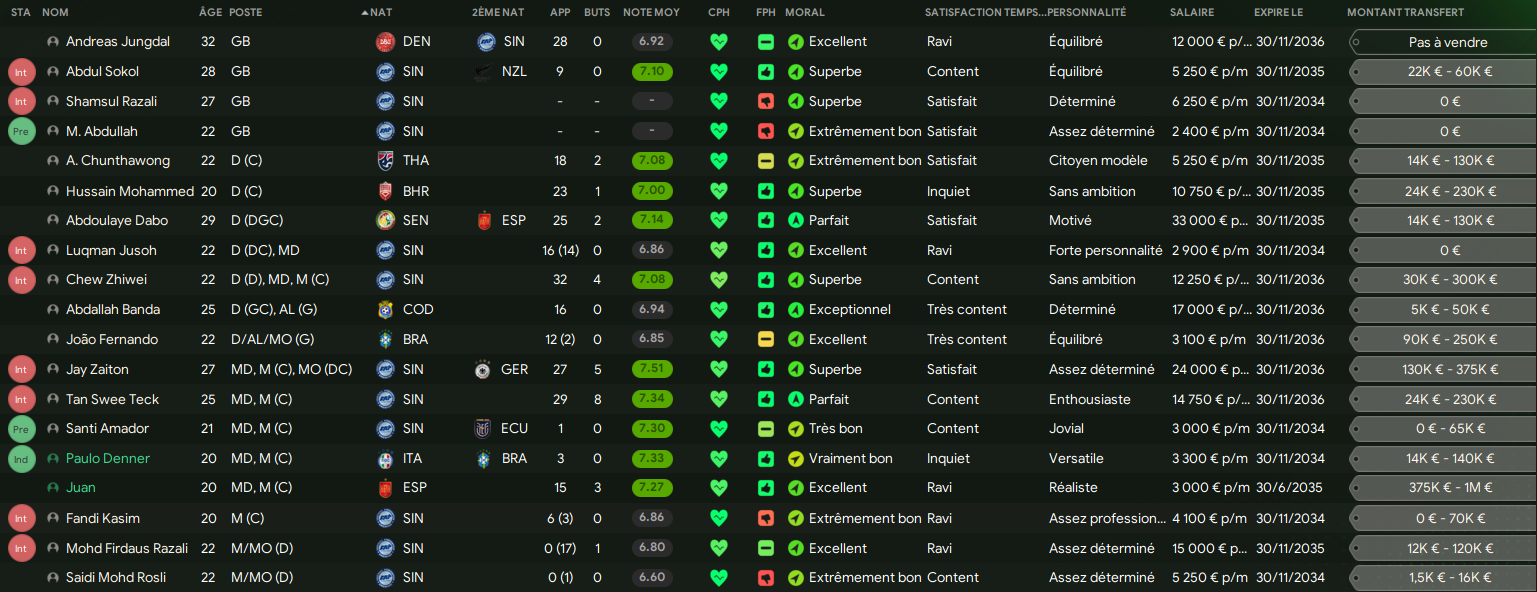Click Andreas Jungdal's 'Pas à vendre' tag

[1447, 43]
